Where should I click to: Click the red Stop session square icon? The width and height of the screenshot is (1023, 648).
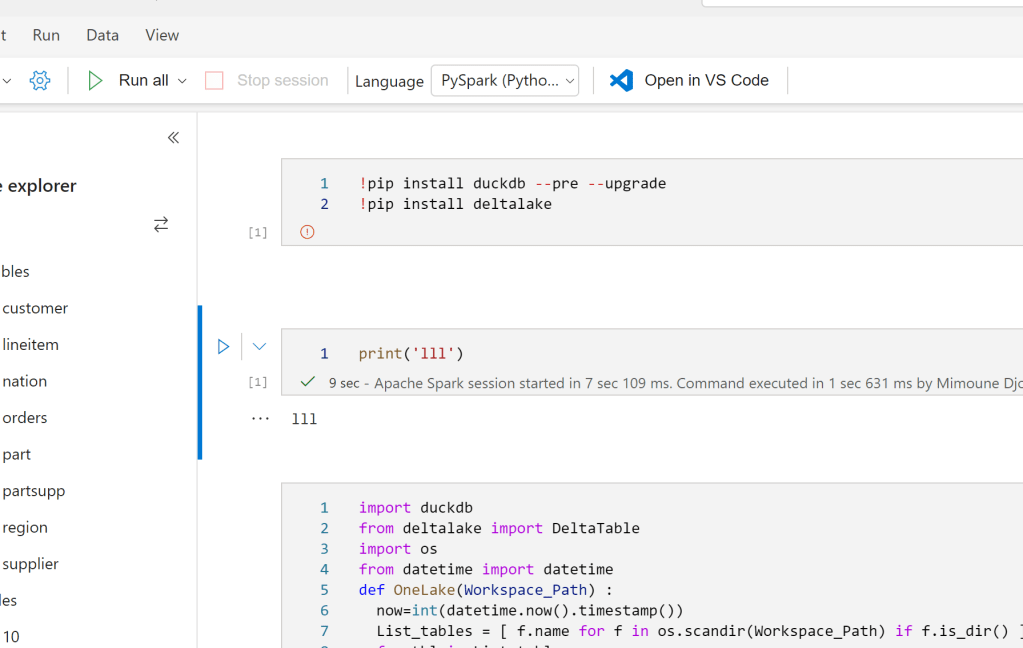point(214,81)
